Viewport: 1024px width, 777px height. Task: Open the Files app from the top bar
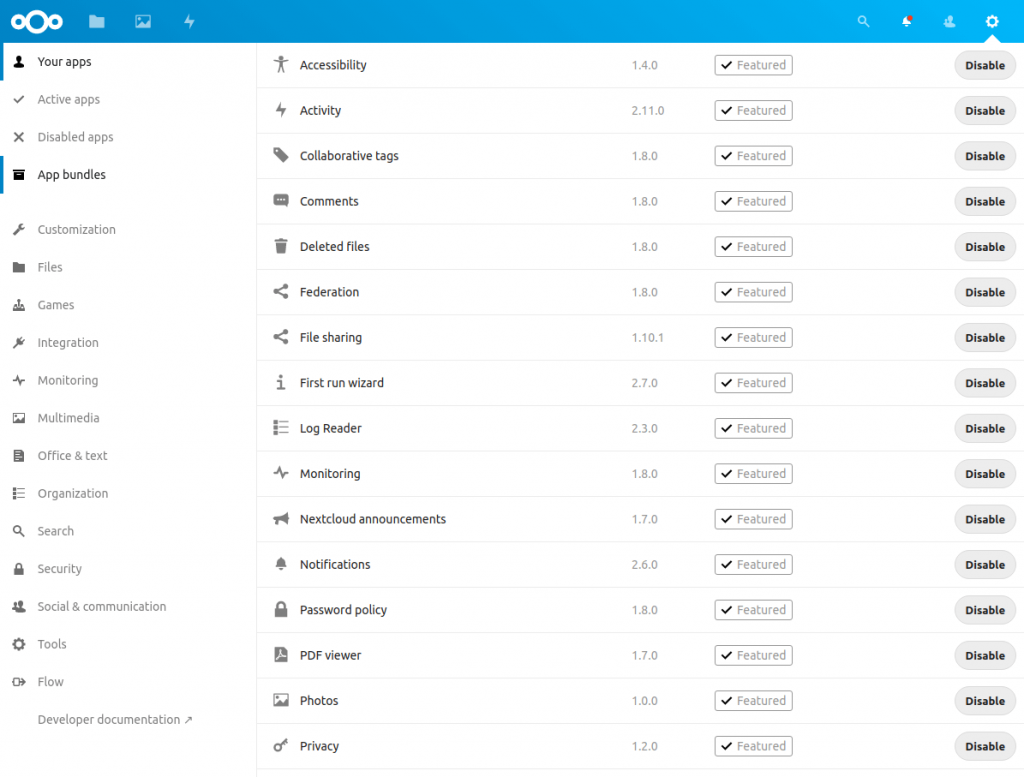96,21
